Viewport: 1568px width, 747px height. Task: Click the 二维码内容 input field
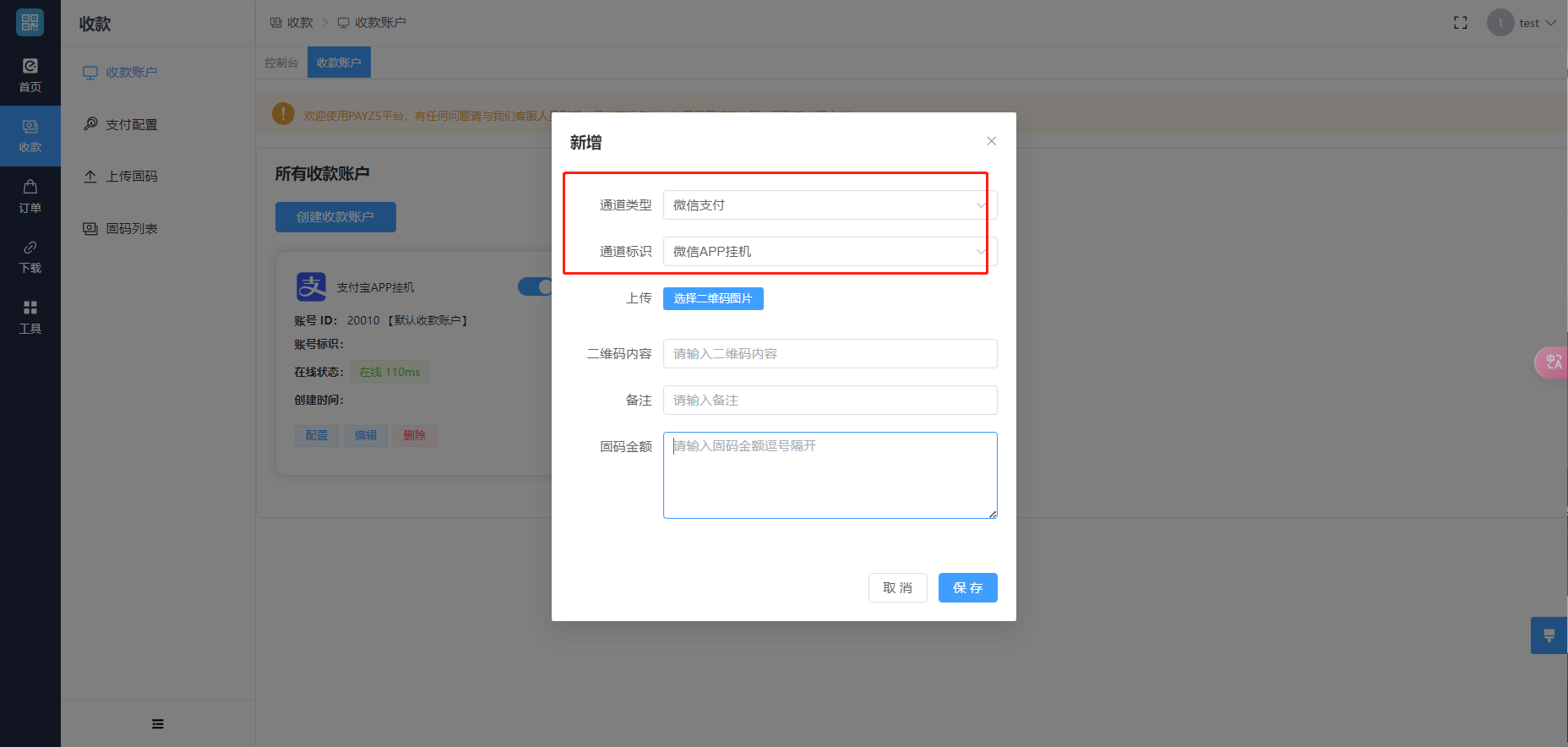pyautogui.click(x=830, y=354)
